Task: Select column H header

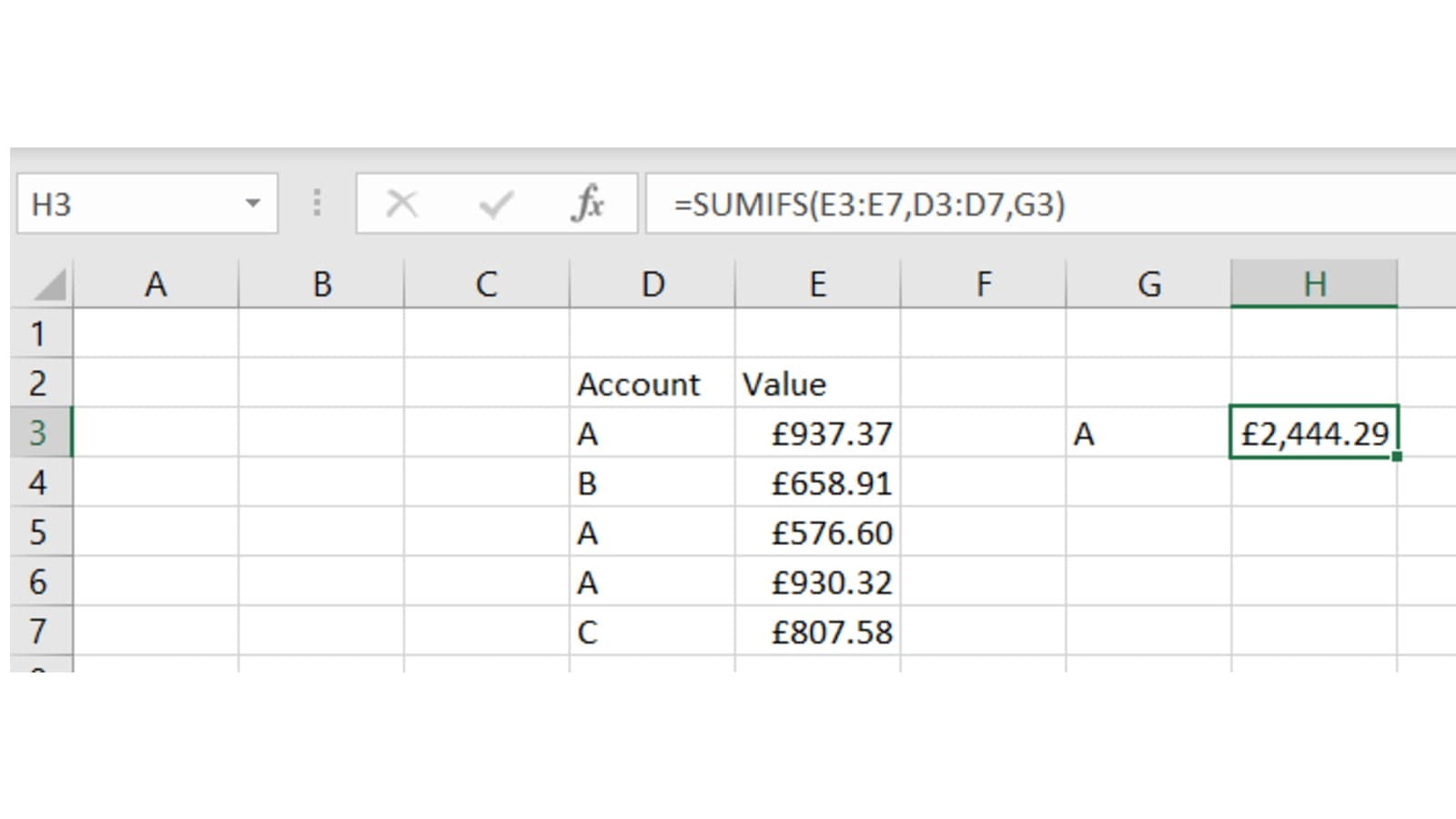Action: tap(1313, 285)
